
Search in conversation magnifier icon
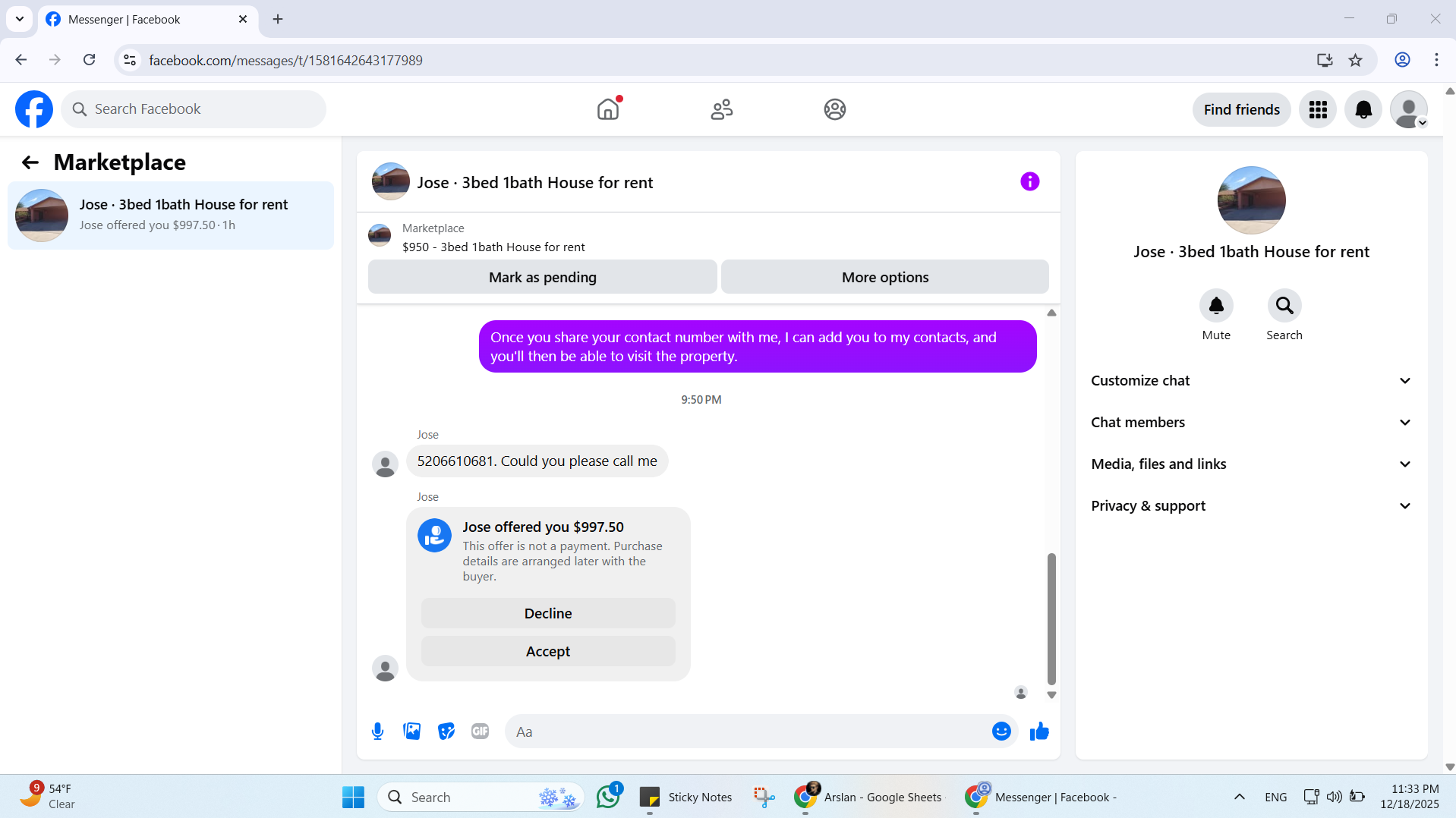pos(1284,306)
